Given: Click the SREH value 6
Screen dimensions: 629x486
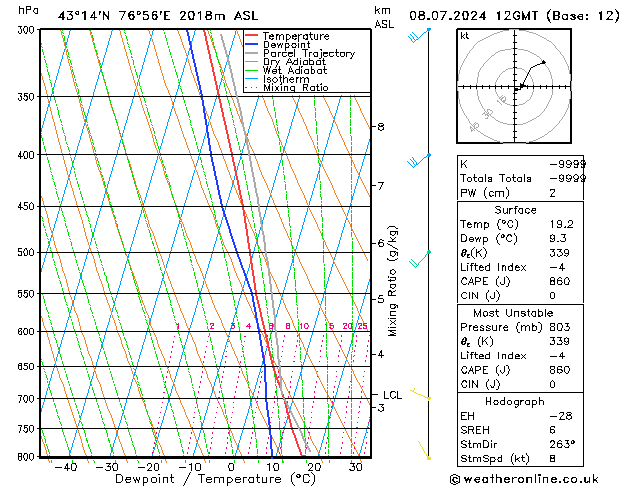Looking at the screenshot, I should [x=552, y=430].
